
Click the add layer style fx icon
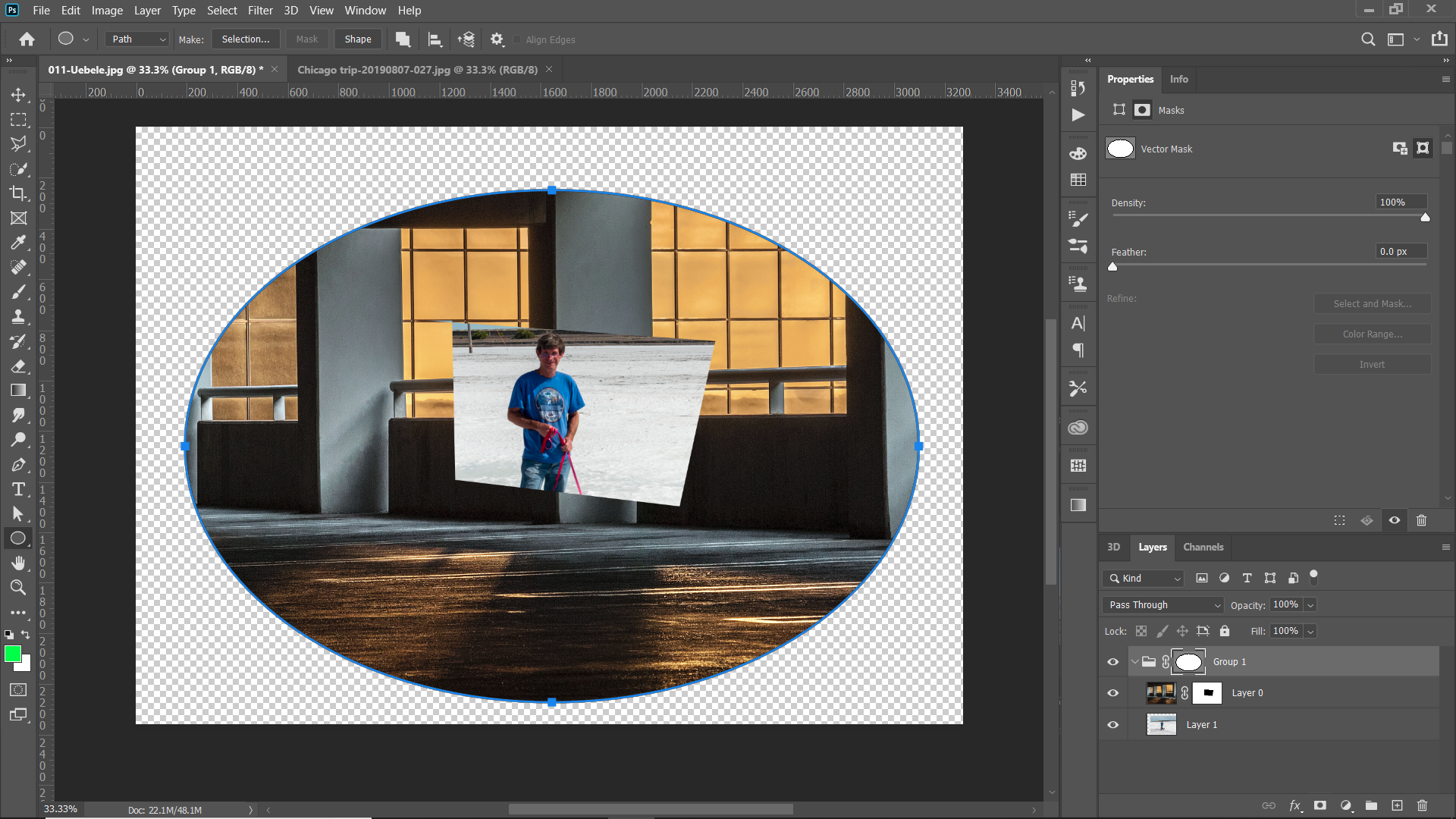(x=1294, y=805)
